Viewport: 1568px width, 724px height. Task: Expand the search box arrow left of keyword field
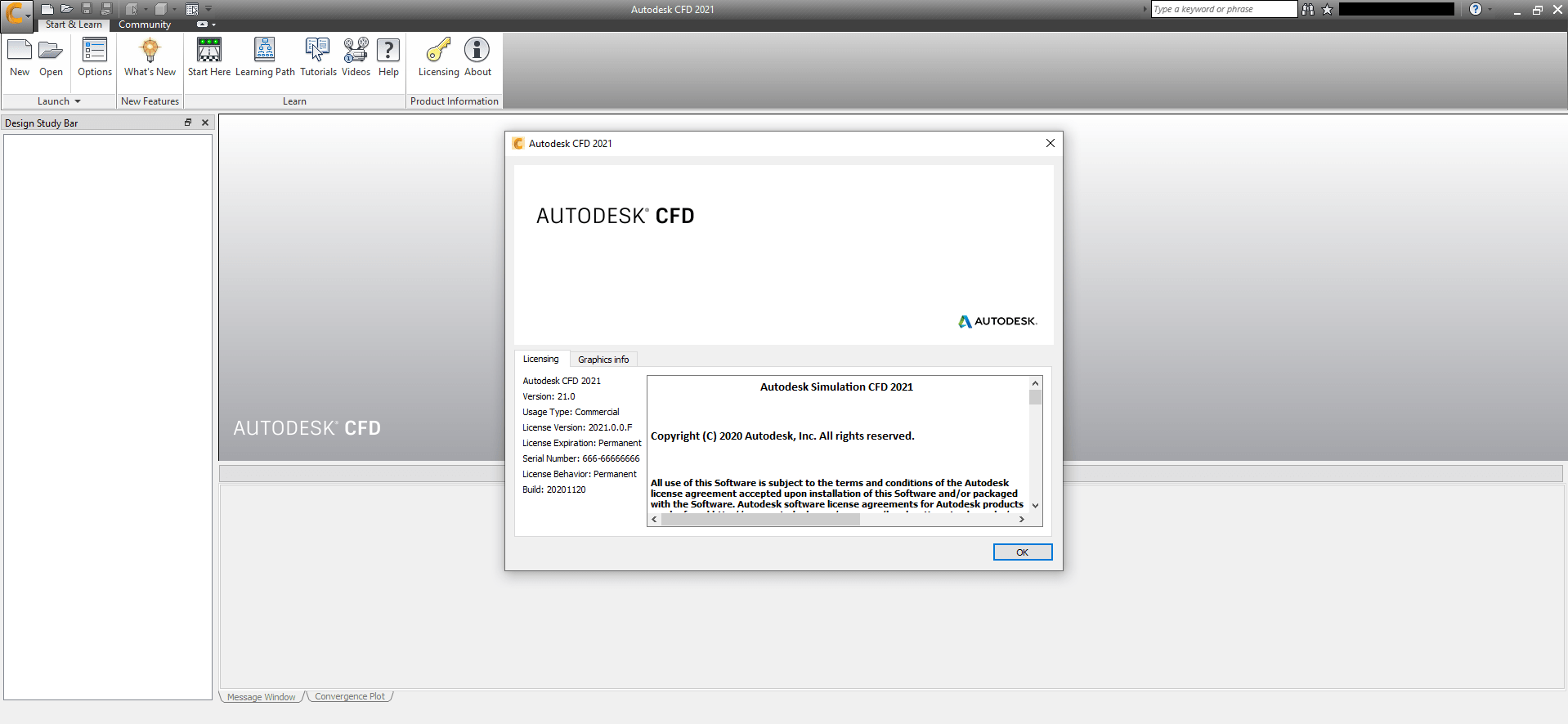[x=1145, y=9]
